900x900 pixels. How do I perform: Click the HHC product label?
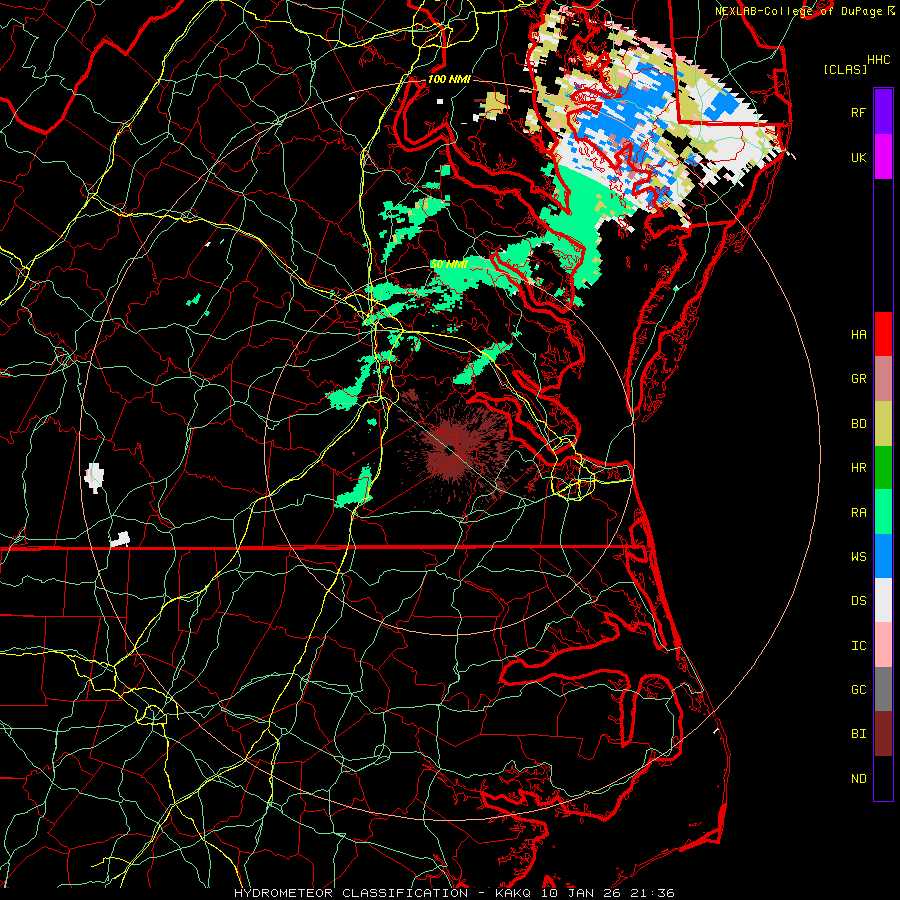tap(878, 60)
